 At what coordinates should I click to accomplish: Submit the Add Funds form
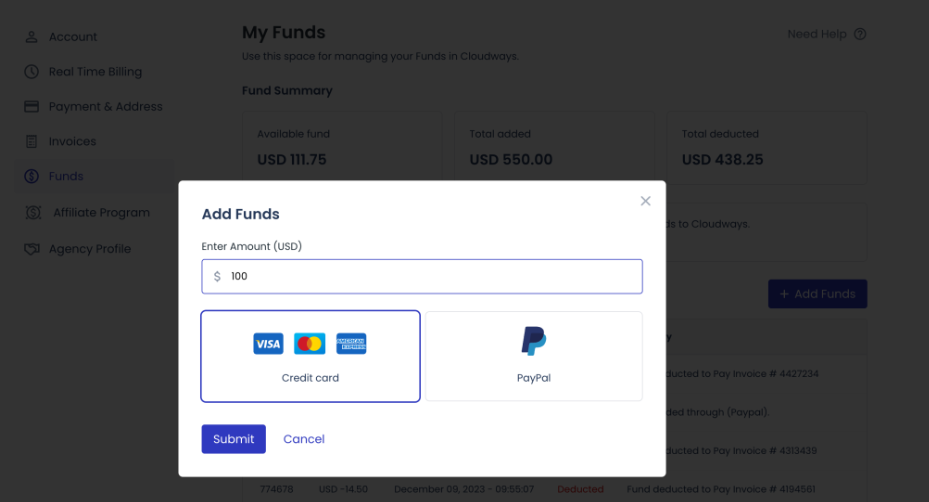(233, 439)
